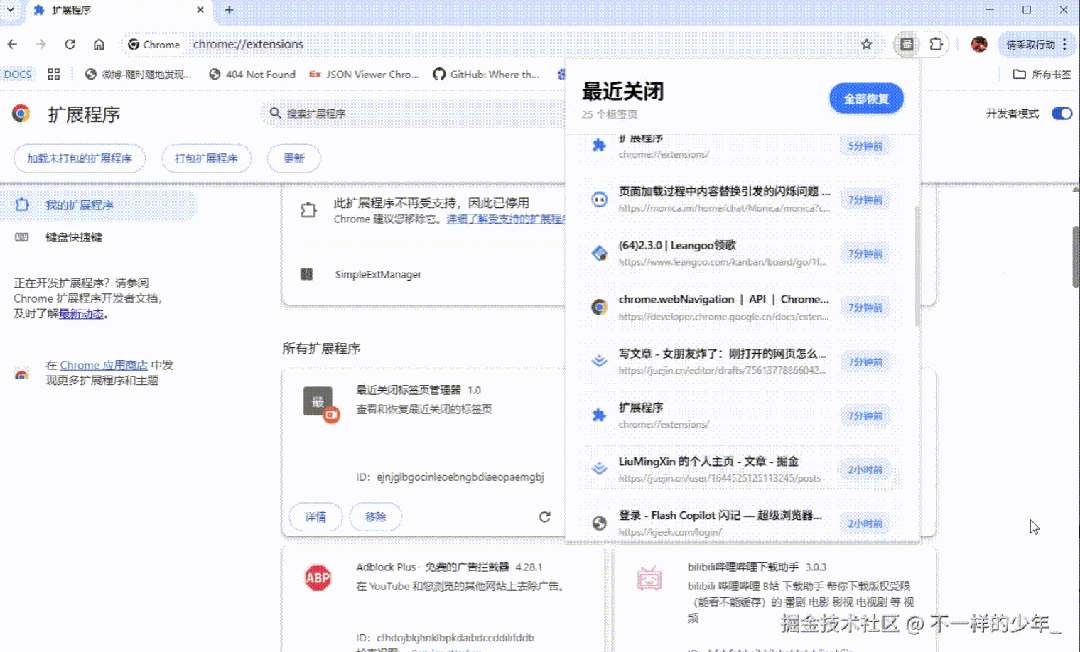Click the browser reload page icon
The width and height of the screenshot is (1080, 652).
70,45
